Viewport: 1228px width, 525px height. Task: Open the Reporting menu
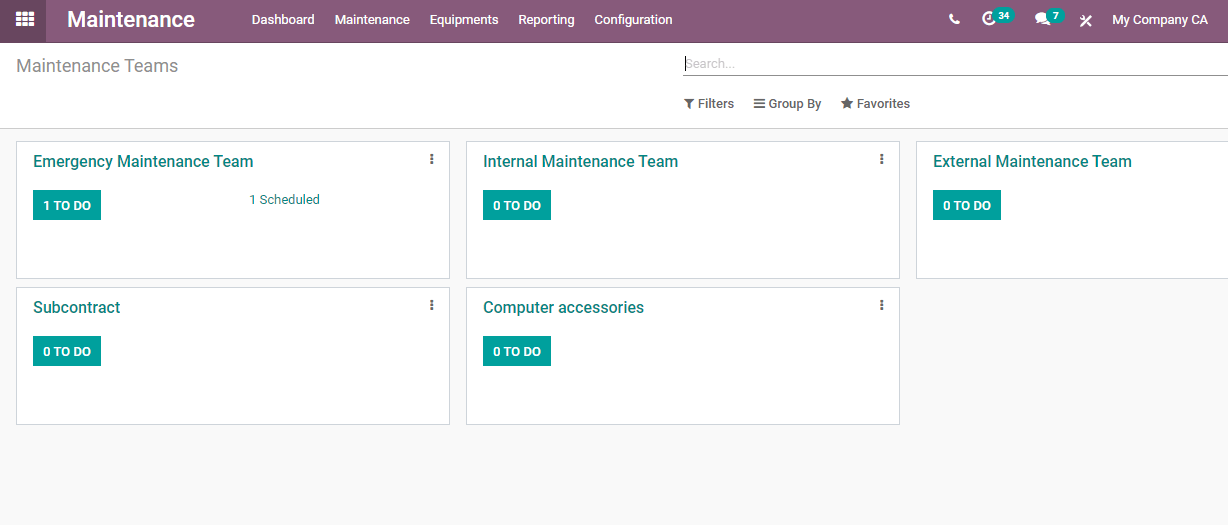point(546,20)
